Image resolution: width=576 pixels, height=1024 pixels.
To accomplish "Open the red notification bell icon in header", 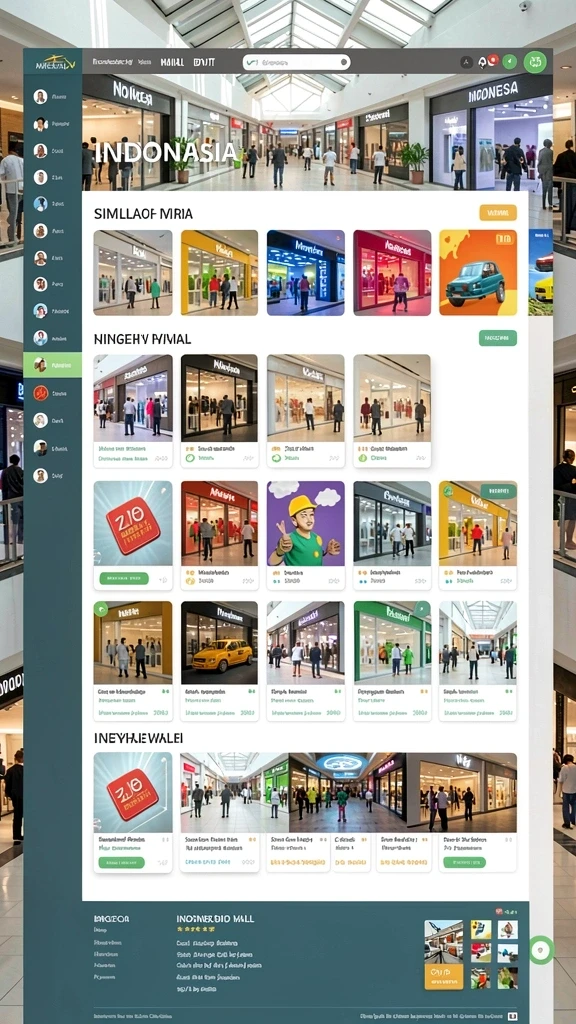I will pos(488,61).
